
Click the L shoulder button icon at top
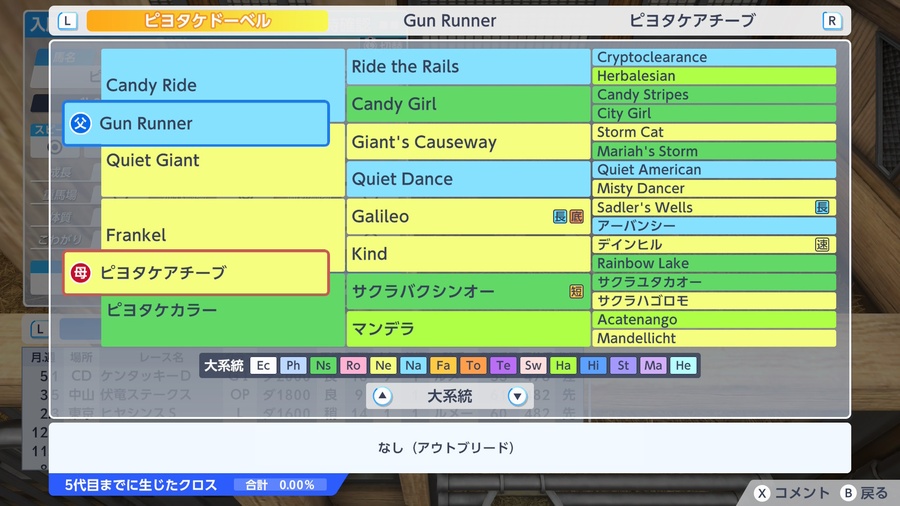(68, 21)
